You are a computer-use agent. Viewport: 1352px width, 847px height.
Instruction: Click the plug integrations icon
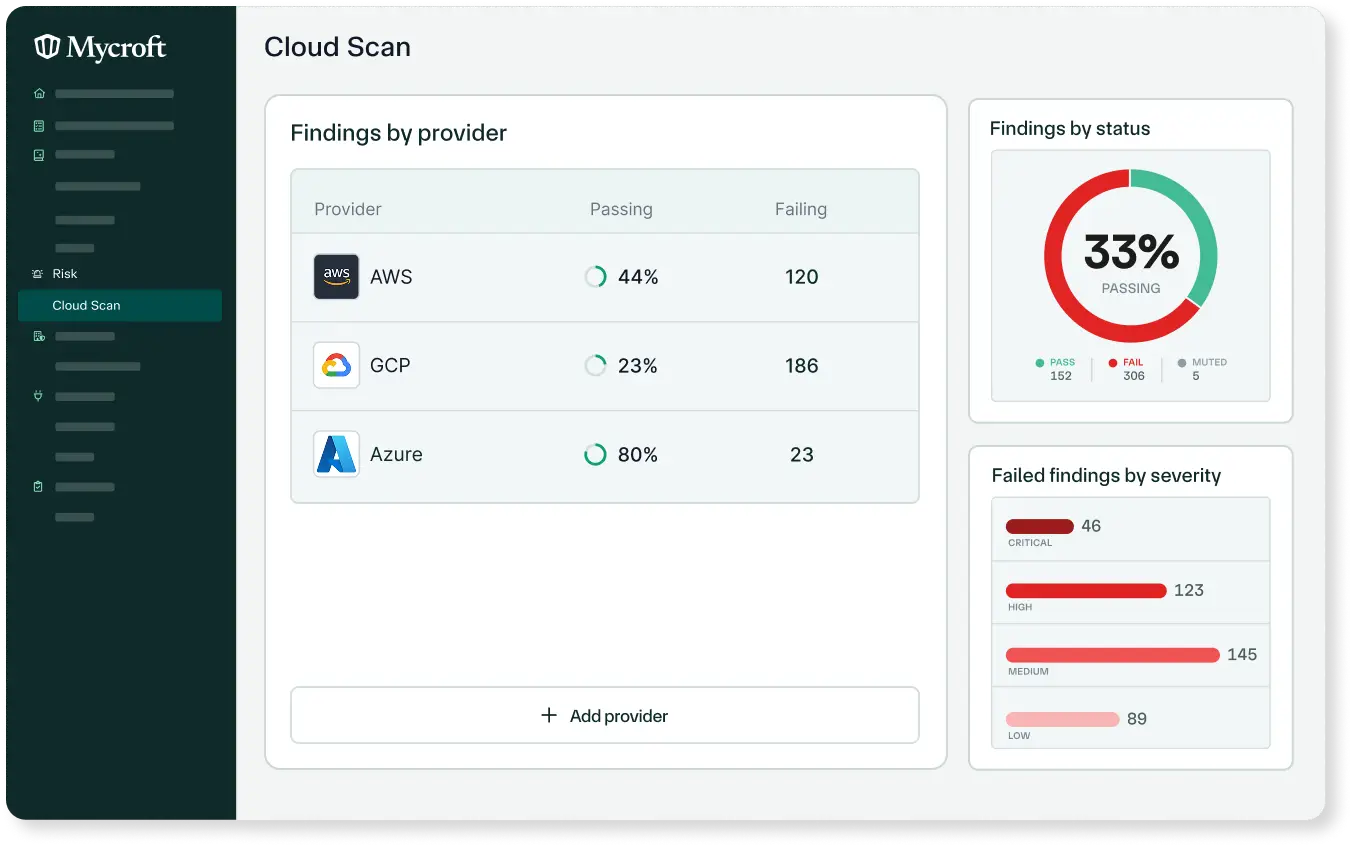[x=39, y=396]
